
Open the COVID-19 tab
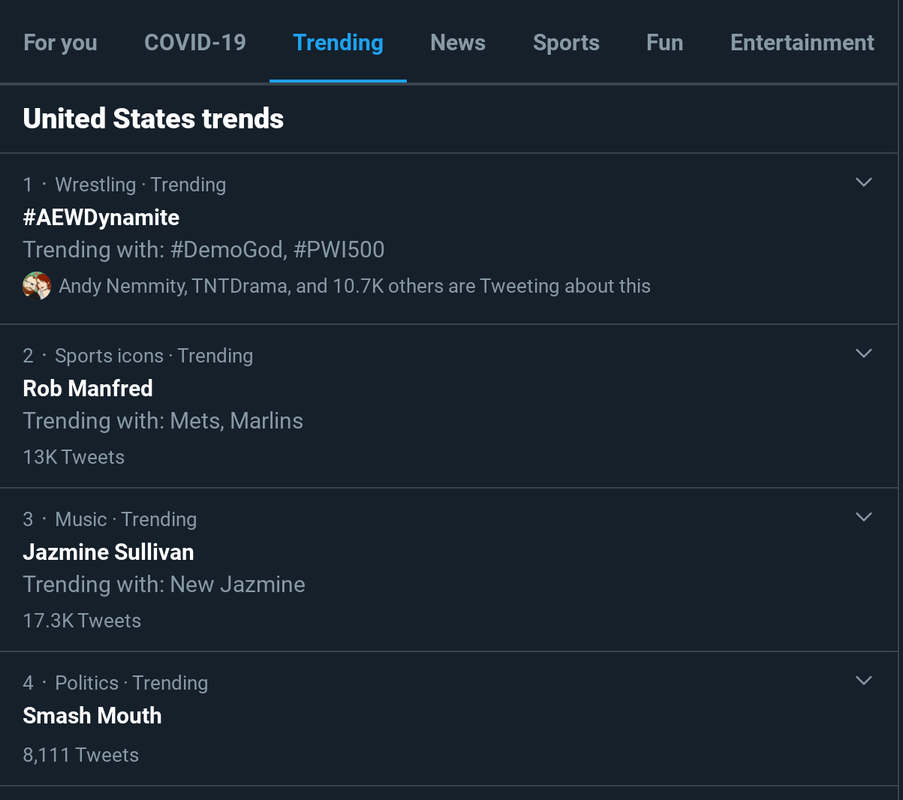point(195,43)
